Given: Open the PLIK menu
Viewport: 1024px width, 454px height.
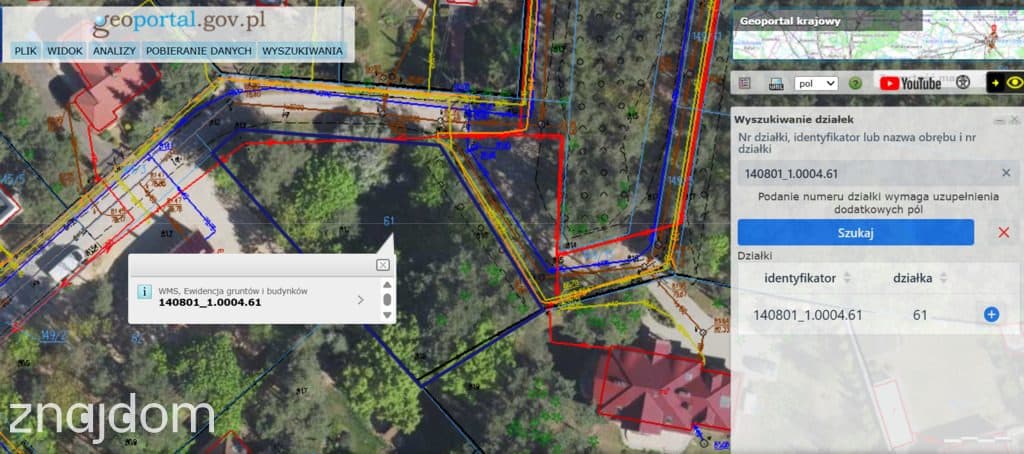Looking at the screenshot, I should pyautogui.click(x=26, y=51).
